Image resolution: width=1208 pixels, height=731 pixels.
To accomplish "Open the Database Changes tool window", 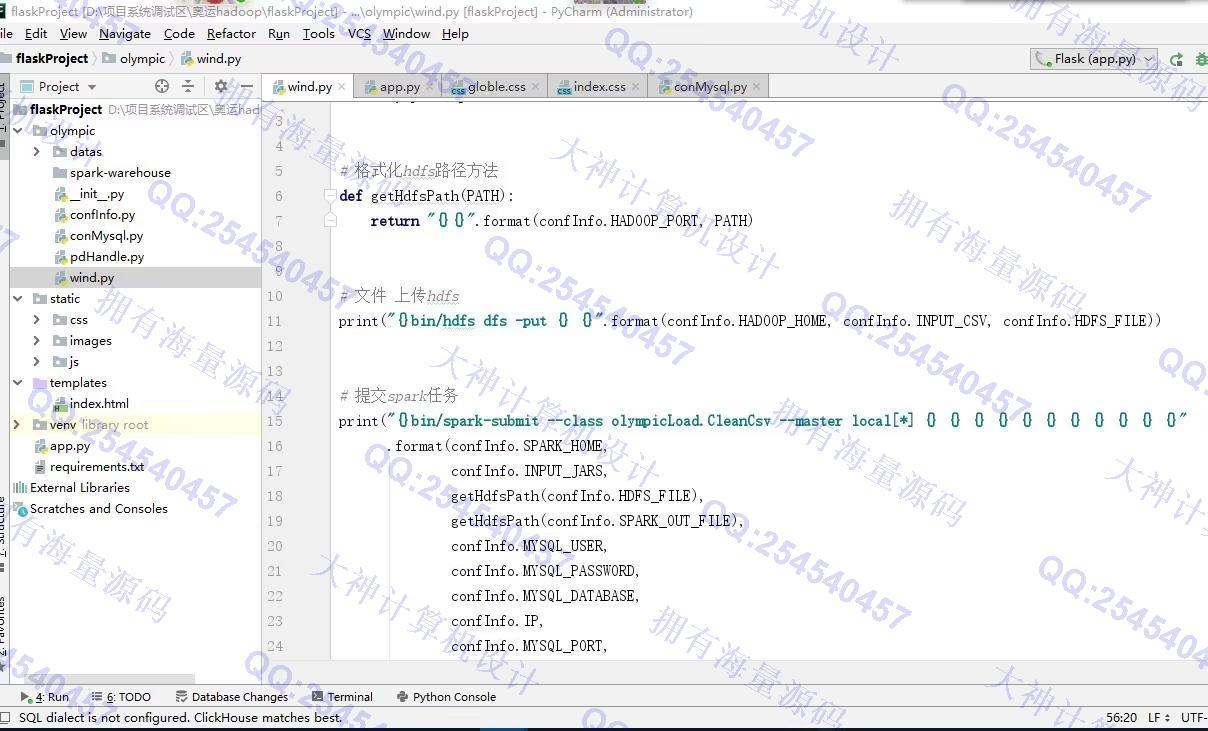I will point(232,697).
